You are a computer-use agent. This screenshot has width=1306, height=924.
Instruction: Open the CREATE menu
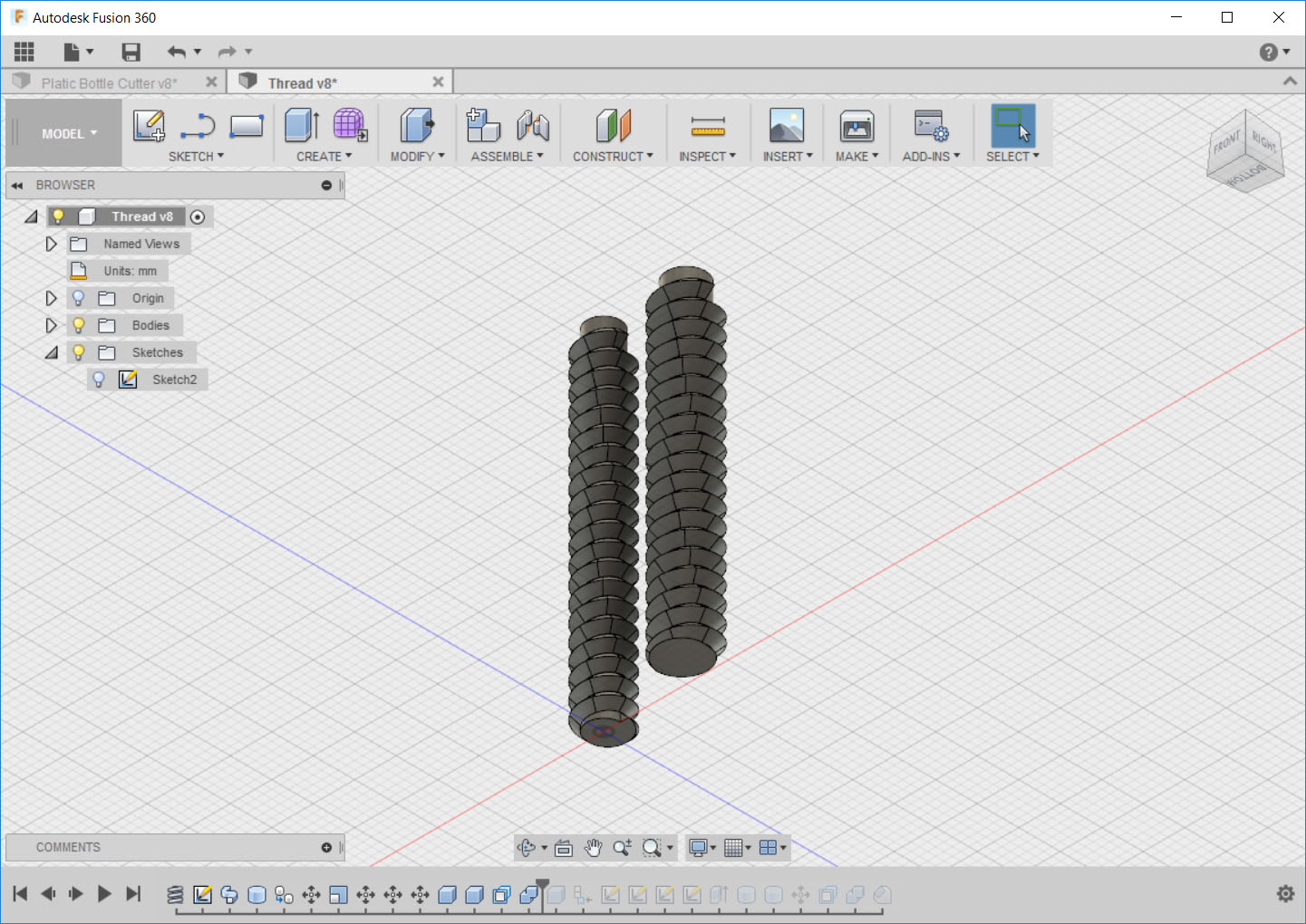[x=324, y=157]
